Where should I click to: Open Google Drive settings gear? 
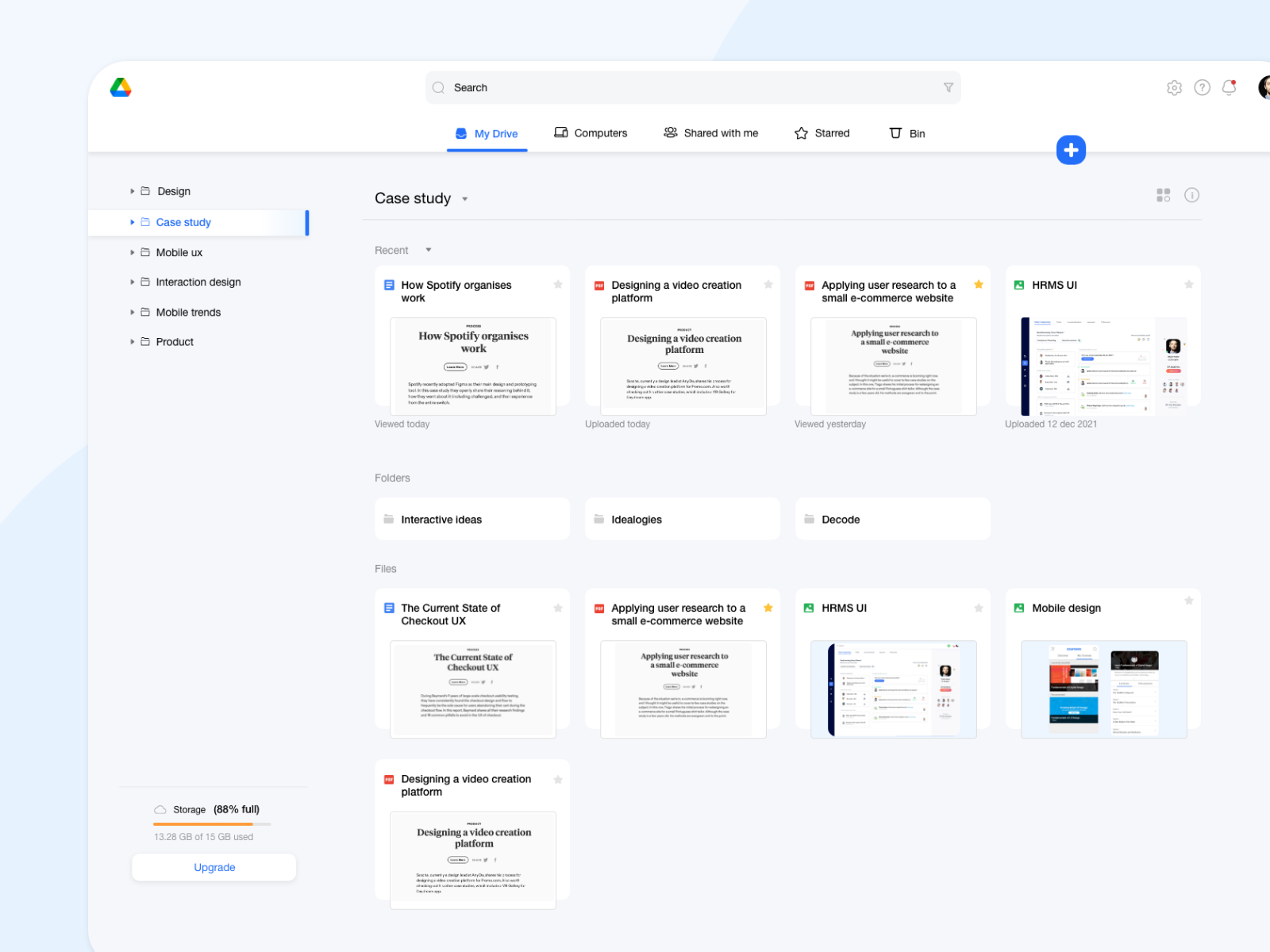coord(1175,87)
